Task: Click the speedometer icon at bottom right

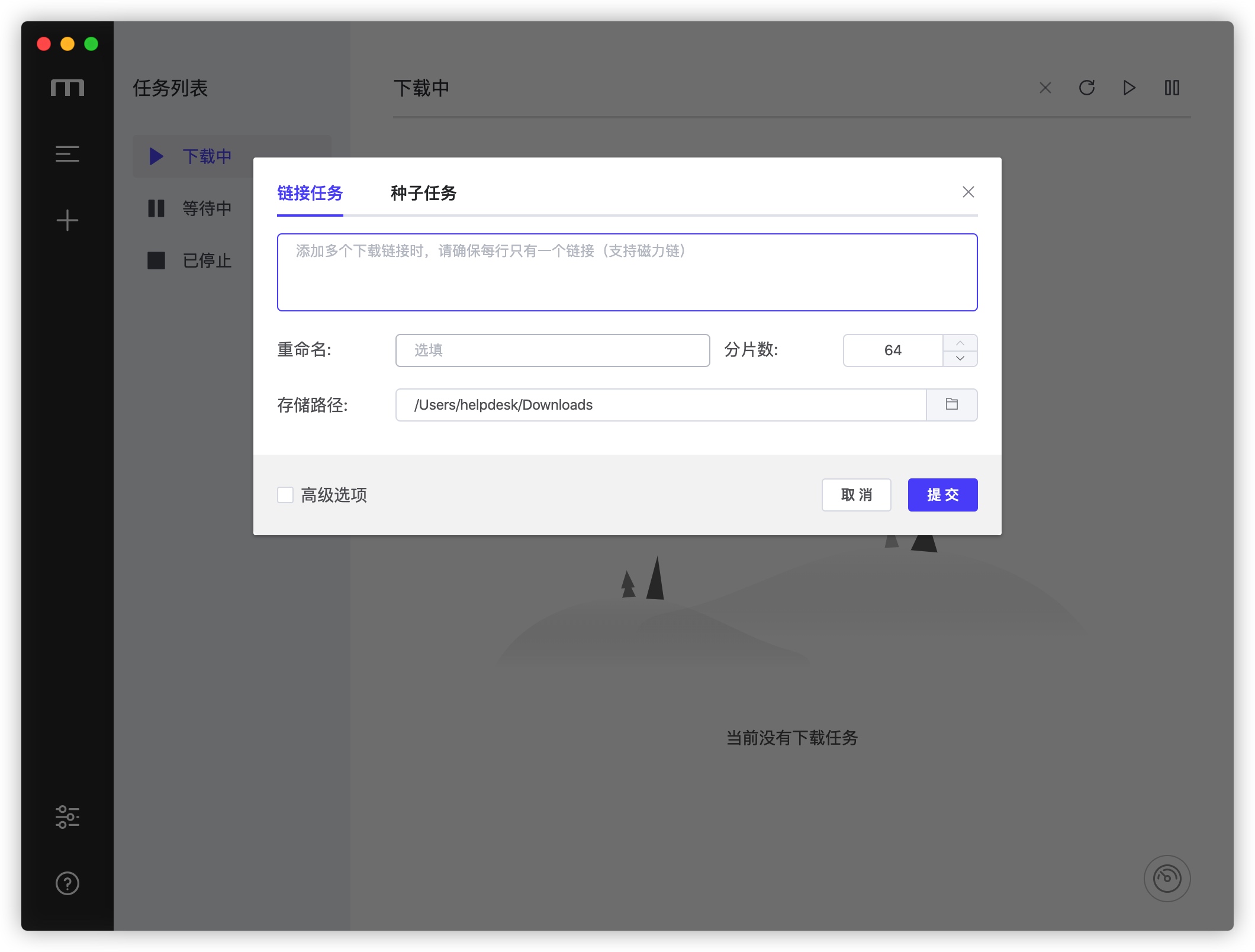Action: 1167,879
